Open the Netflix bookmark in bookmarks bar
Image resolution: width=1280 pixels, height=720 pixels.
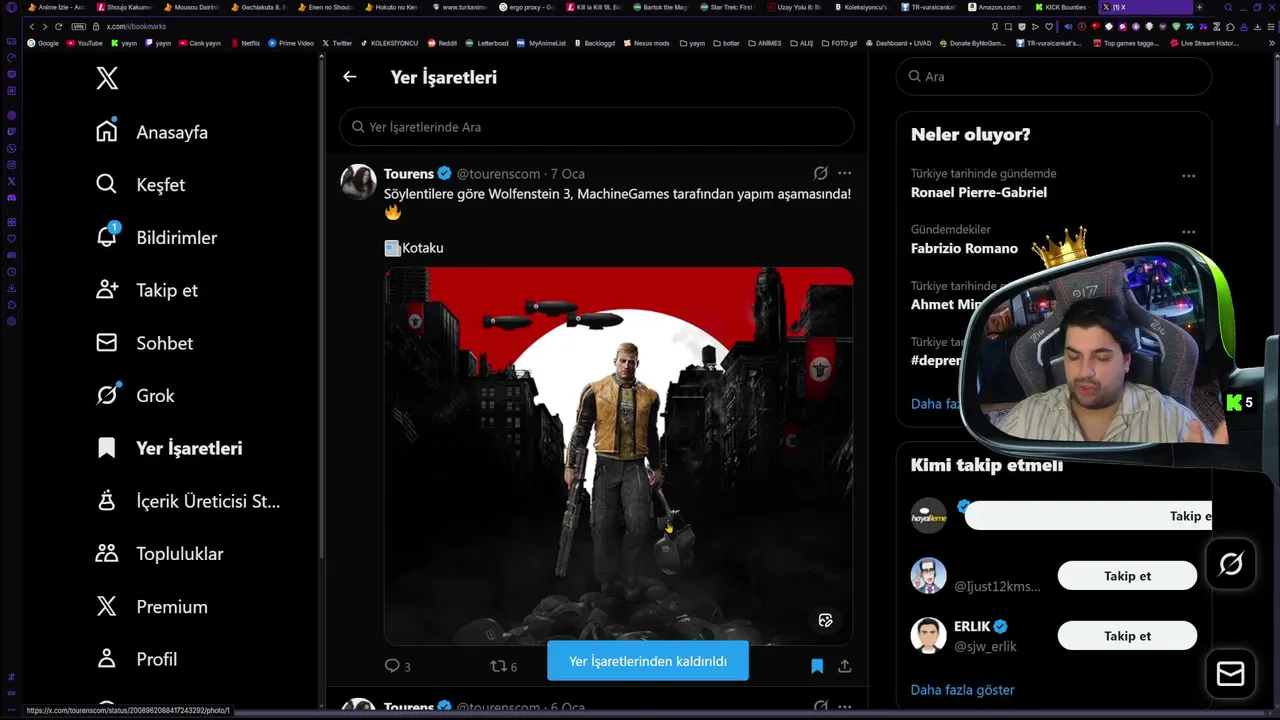coord(245,43)
